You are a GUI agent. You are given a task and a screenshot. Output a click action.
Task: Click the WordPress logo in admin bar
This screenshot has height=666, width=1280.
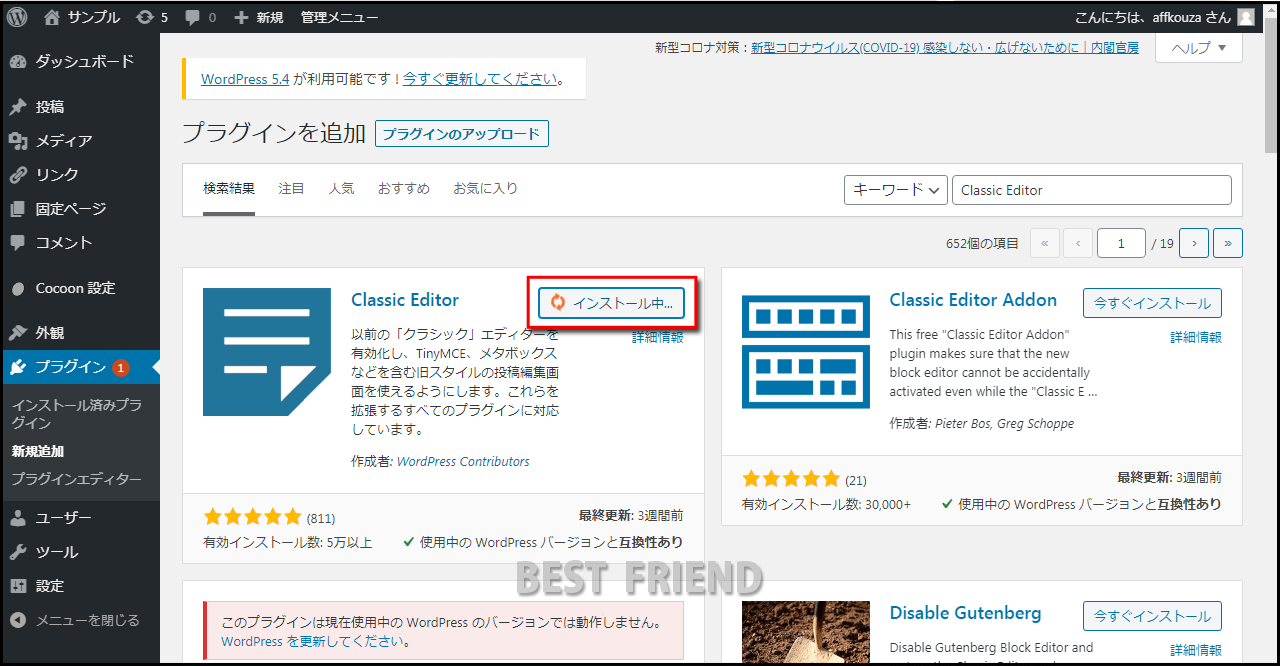(18, 16)
